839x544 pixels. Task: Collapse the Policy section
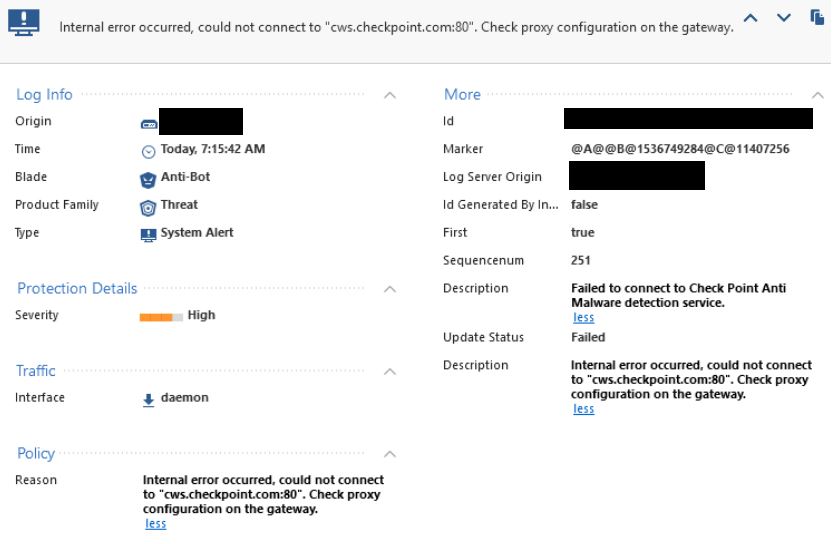(x=390, y=455)
